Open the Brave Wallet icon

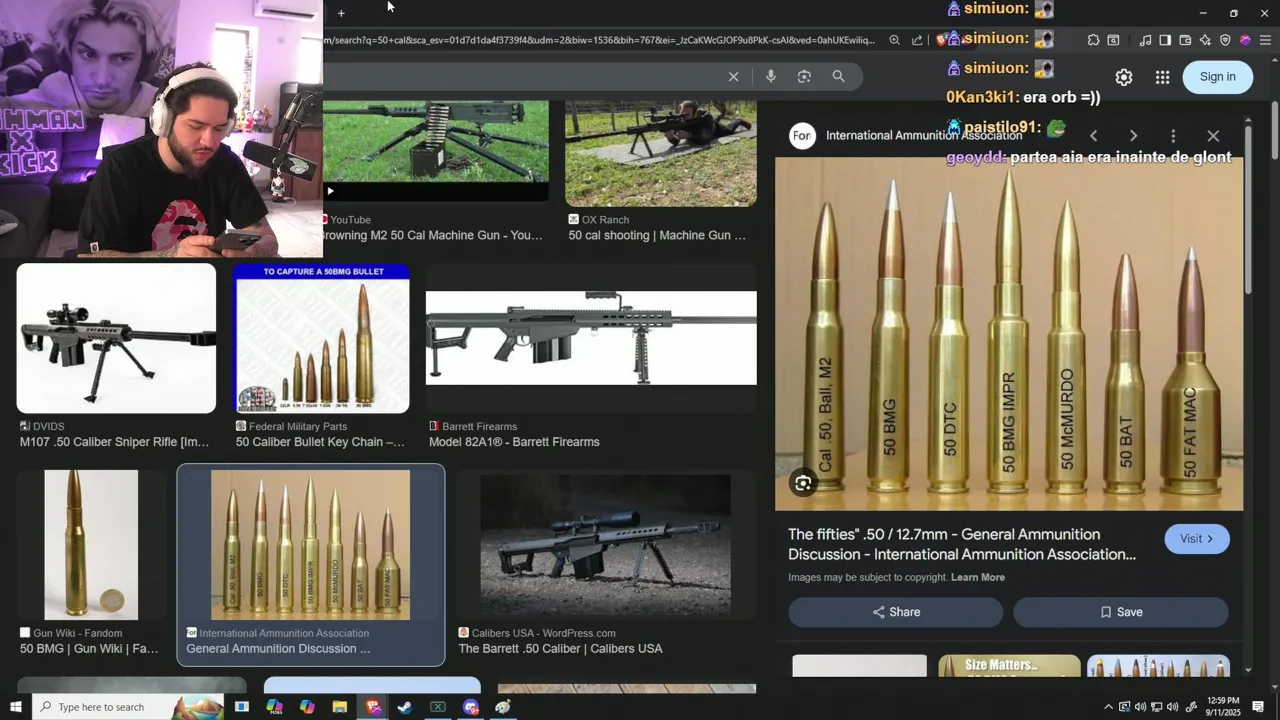point(1185,40)
